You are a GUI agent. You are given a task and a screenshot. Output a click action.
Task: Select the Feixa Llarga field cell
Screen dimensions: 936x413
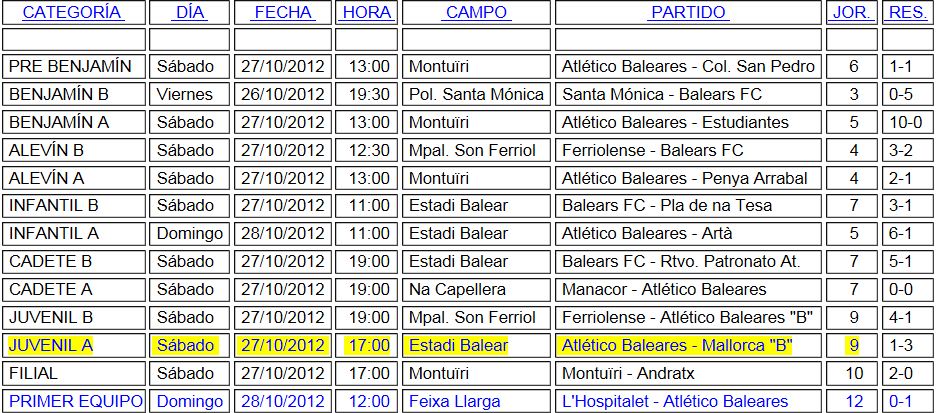[476, 401]
